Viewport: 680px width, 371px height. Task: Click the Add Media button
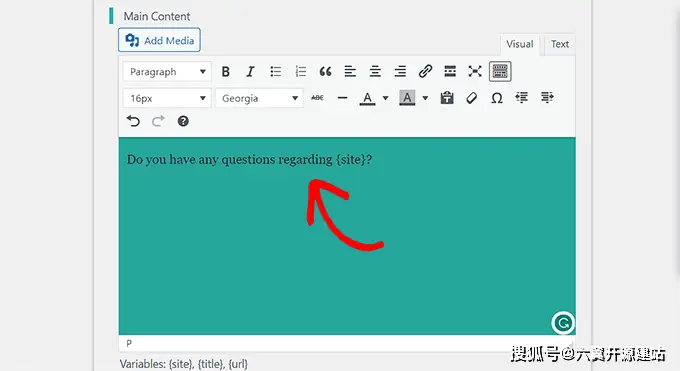click(159, 40)
